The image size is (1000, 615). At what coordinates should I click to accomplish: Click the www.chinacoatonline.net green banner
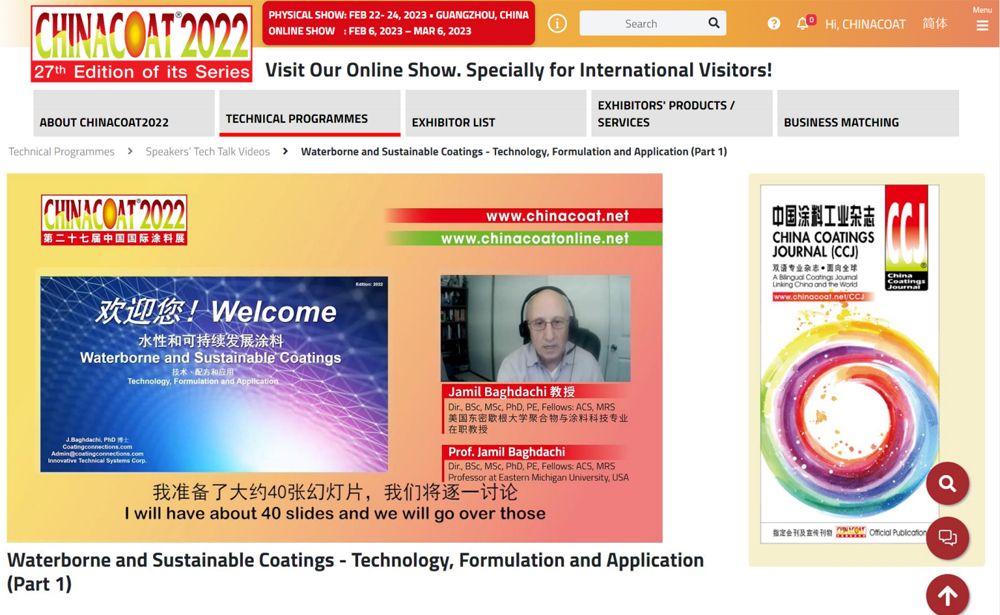point(524,238)
